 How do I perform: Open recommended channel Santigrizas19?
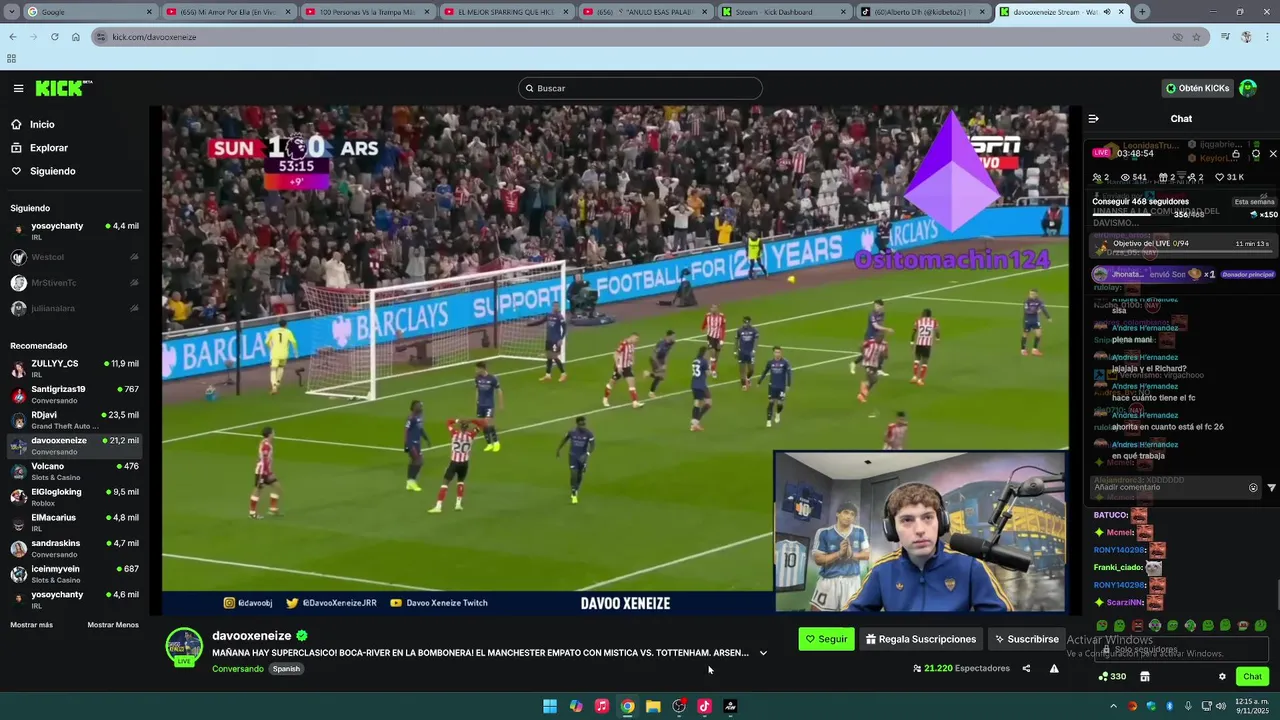click(x=75, y=394)
